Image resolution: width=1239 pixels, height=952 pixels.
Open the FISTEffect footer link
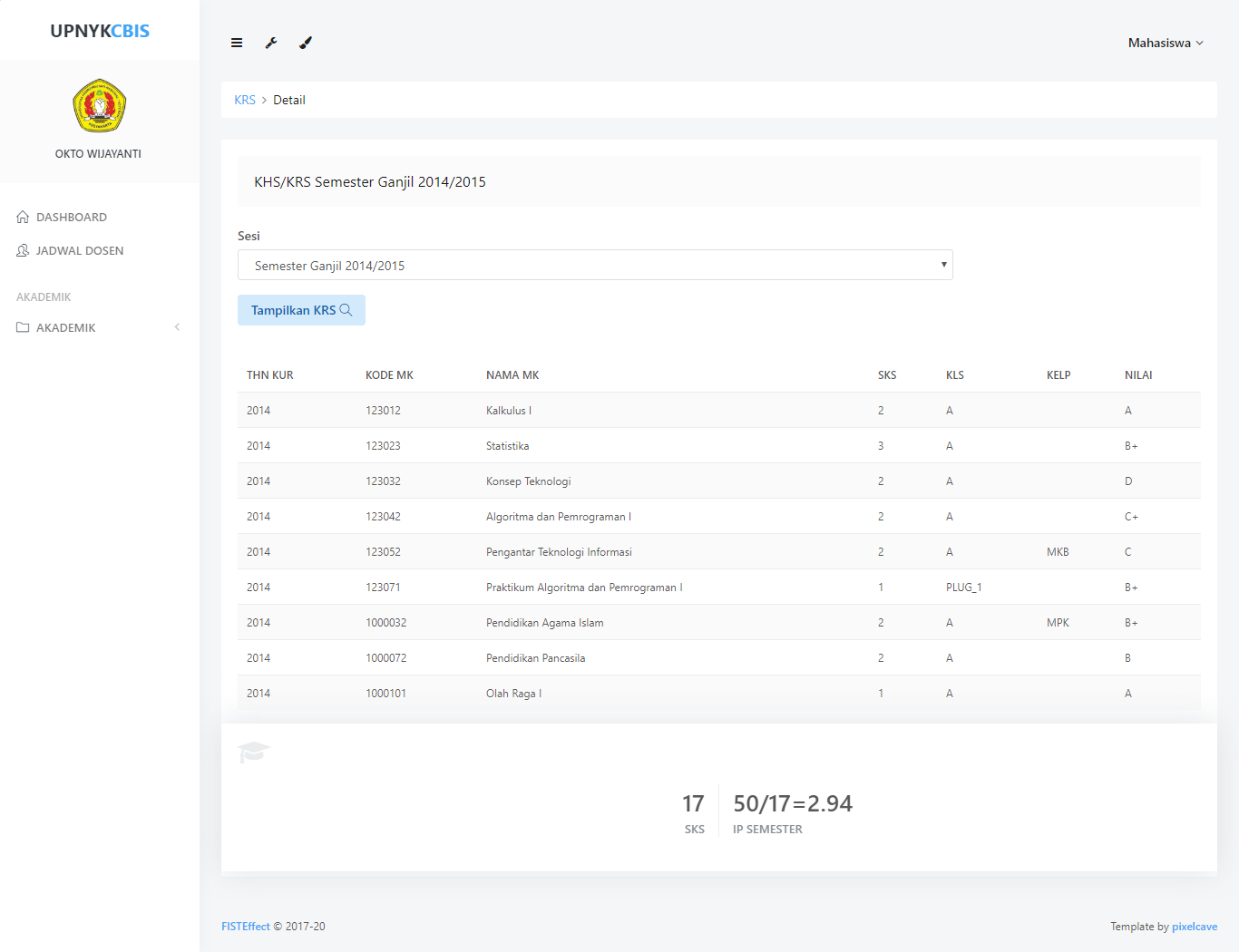pos(246,927)
